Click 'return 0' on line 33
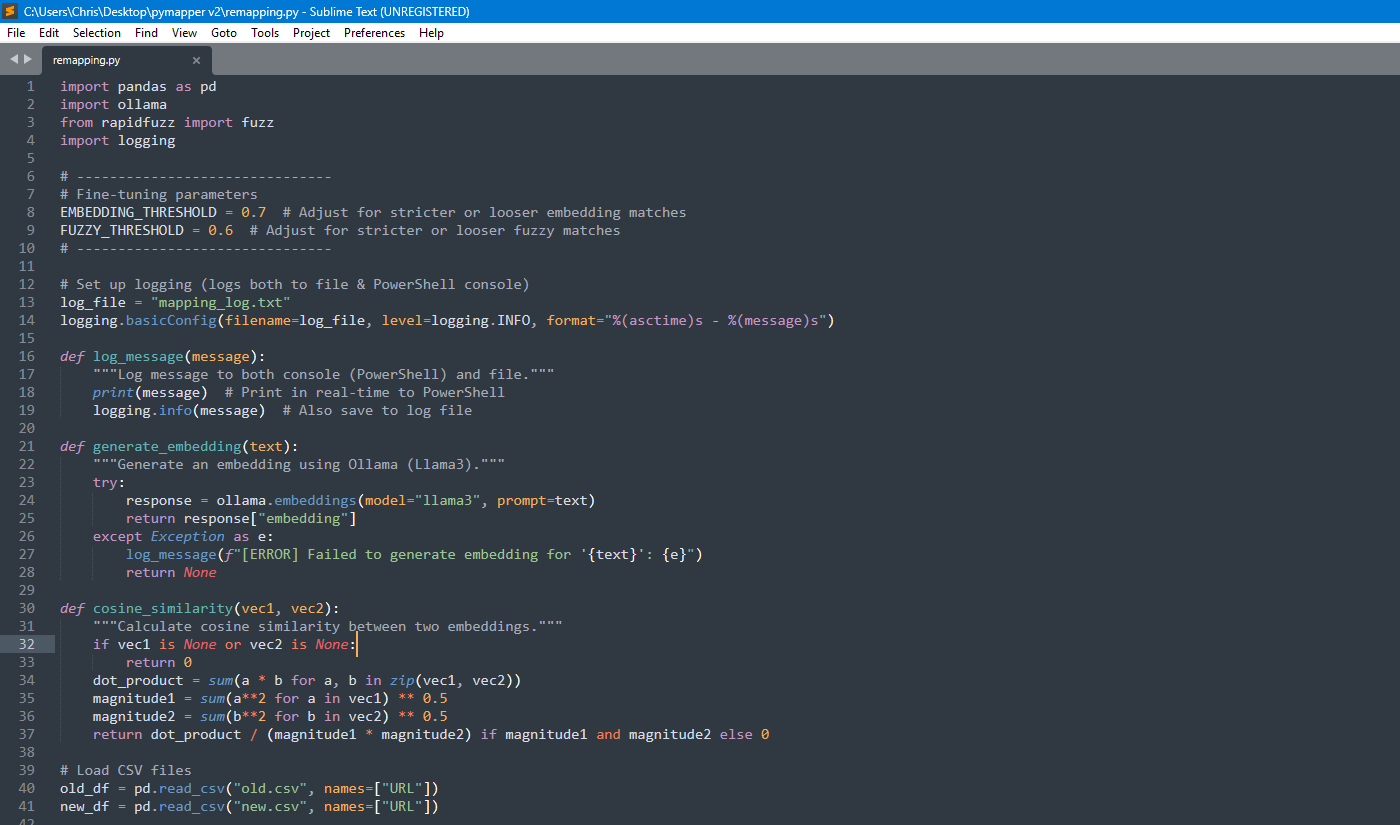This screenshot has height=825, width=1400. [x=159, y=662]
